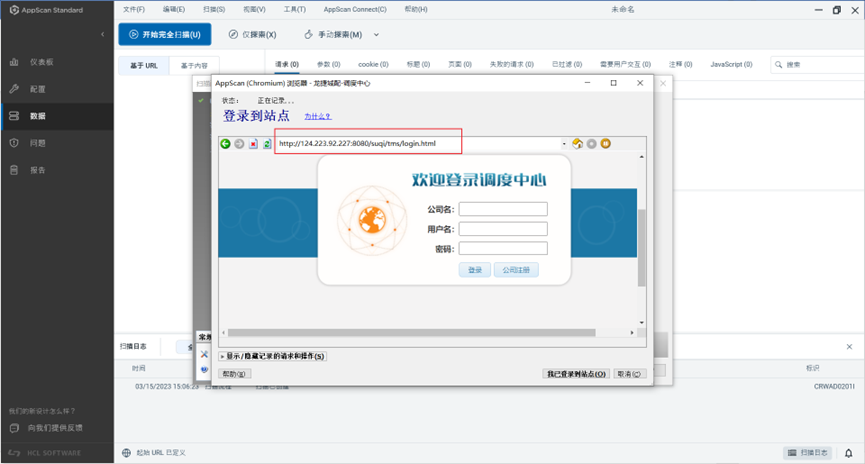Select the 已过滤 (0) tab

tap(567, 65)
